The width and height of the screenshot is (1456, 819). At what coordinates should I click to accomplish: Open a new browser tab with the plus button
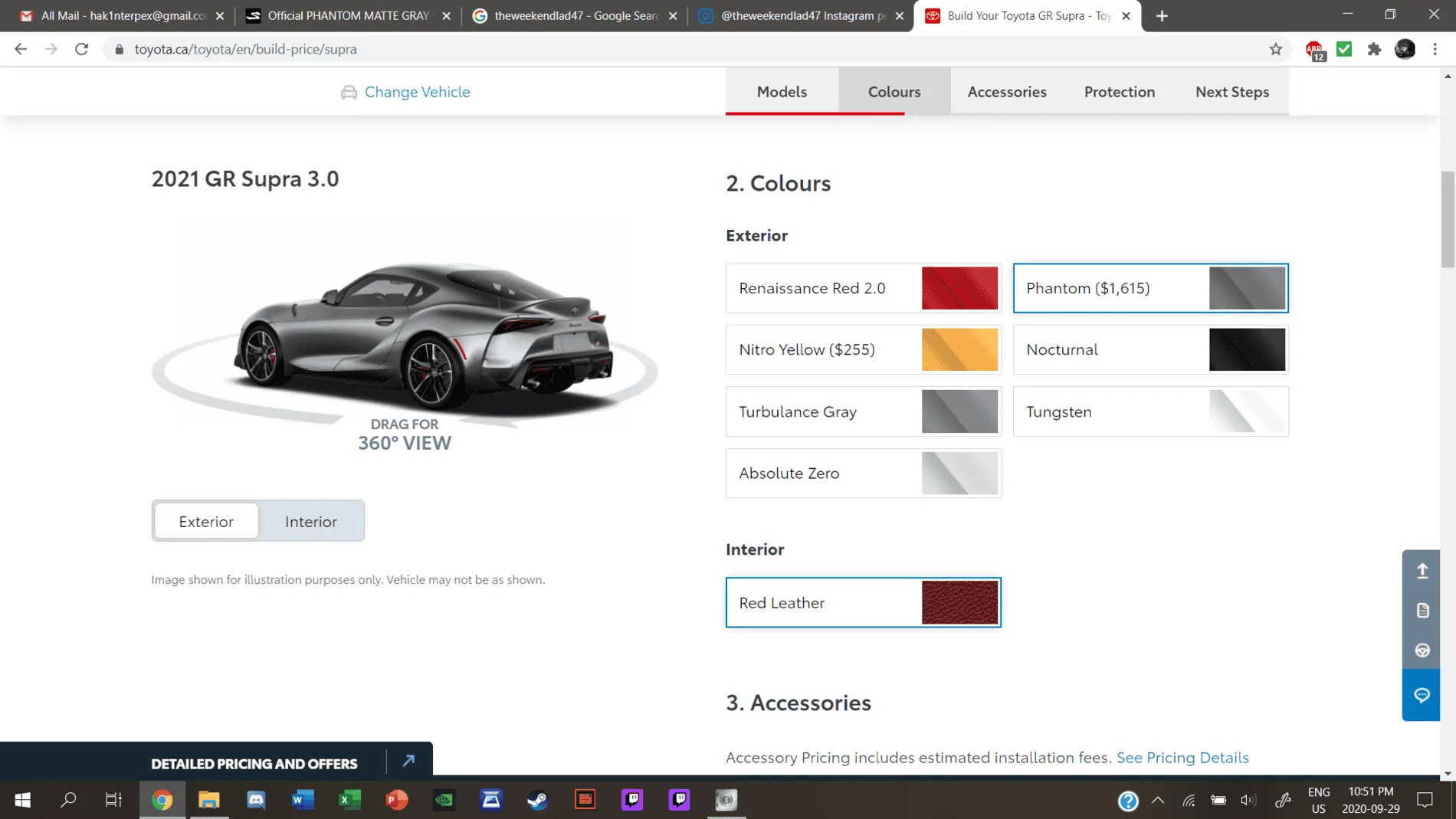(1162, 16)
